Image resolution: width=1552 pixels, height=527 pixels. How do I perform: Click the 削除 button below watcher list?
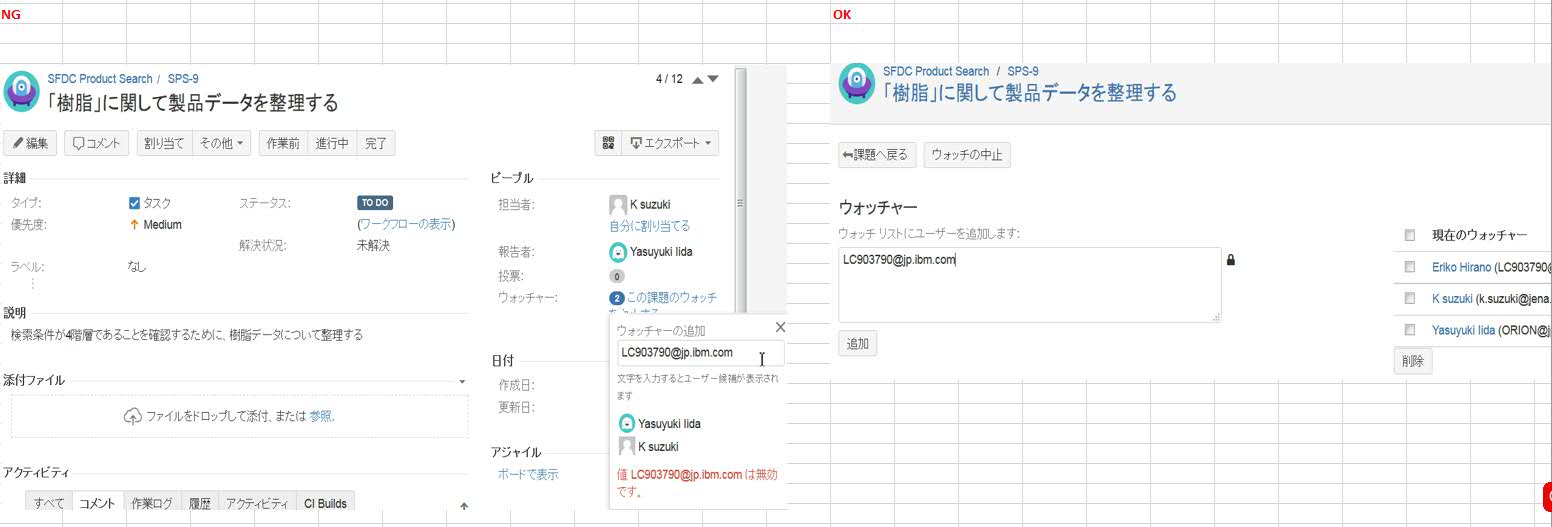[x=1413, y=361]
